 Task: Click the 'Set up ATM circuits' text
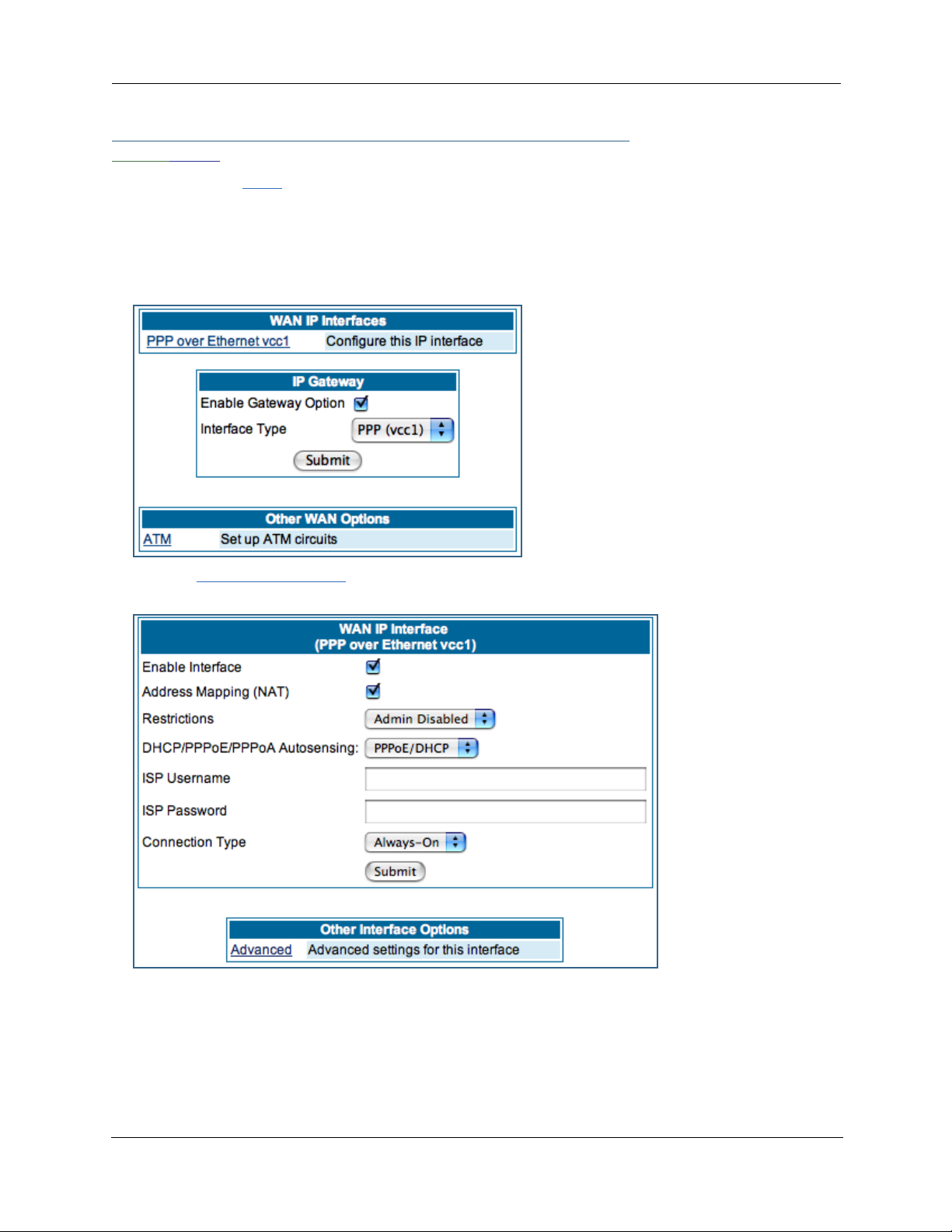pos(279,539)
